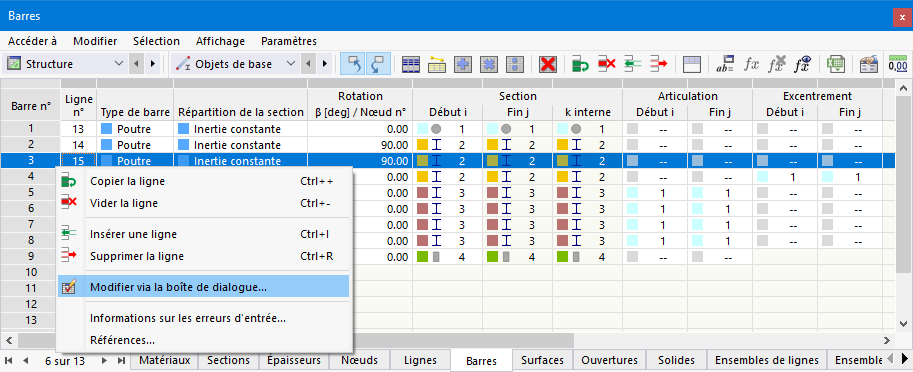Viewport: 913px width, 372px height.
Task: Click the blue X deselect icon
Action: point(489,64)
